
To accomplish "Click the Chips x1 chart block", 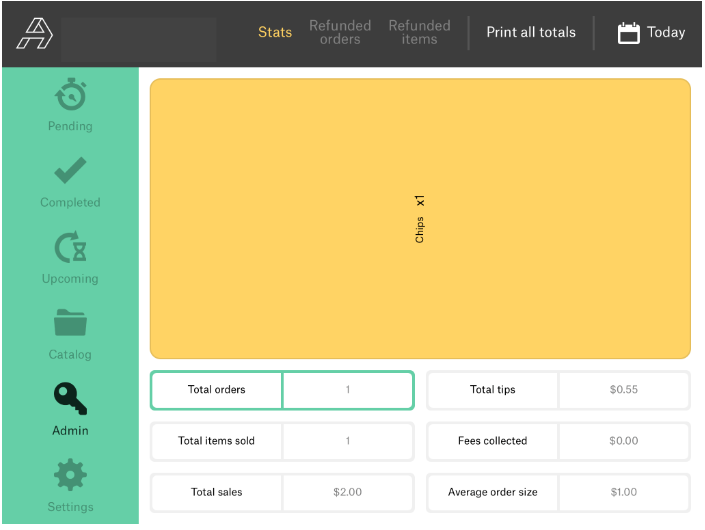I will pos(420,219).
